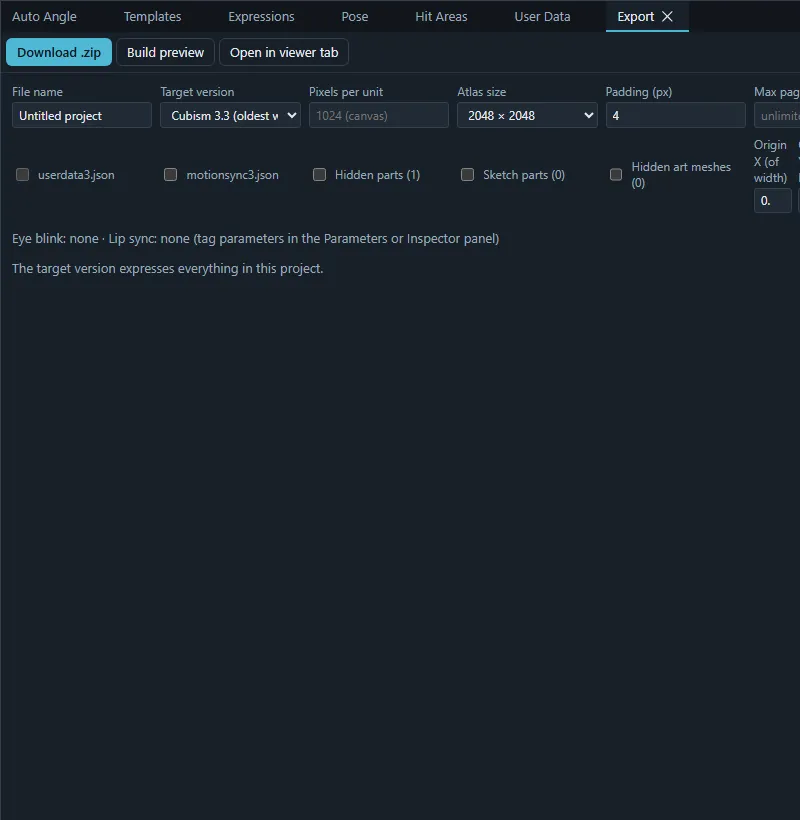Click Build preview
This screenshot has width=800, height=820.
(165, 52)
